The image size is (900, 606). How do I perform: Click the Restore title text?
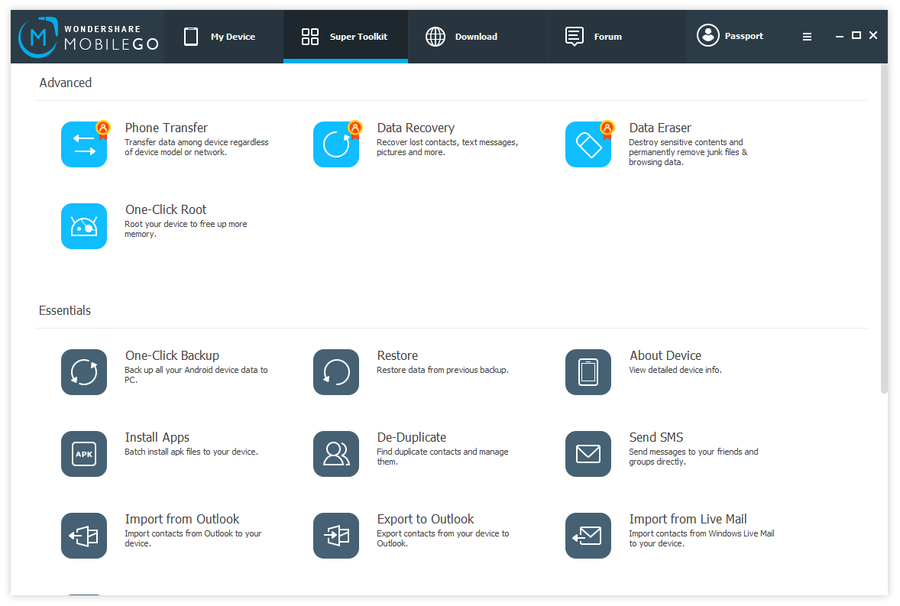pos(397,356)
